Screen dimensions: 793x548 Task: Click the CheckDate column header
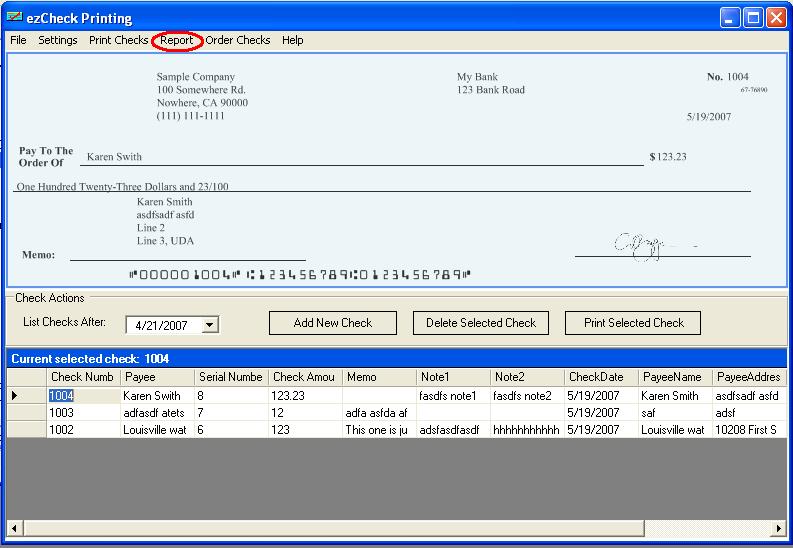point(600,377)
